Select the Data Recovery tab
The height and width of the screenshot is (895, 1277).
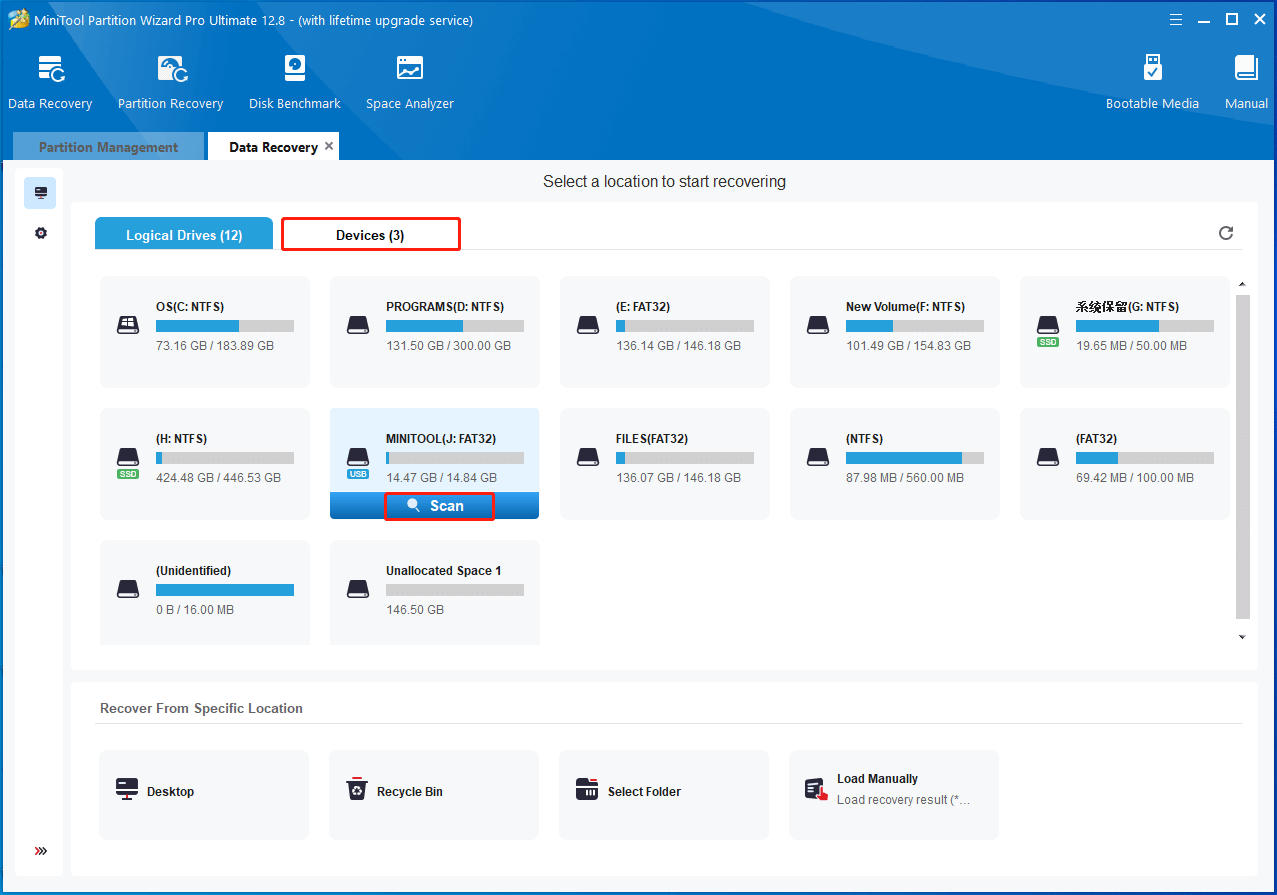tap(273, 147)
